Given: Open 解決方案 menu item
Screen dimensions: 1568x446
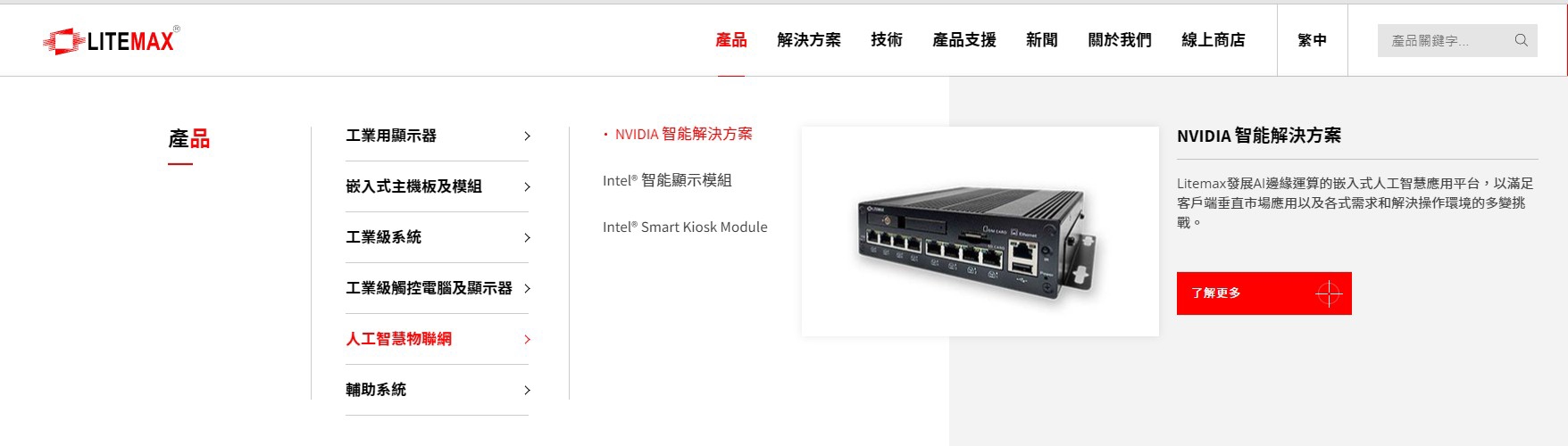Looking at the screenshot, I should 809,40.
